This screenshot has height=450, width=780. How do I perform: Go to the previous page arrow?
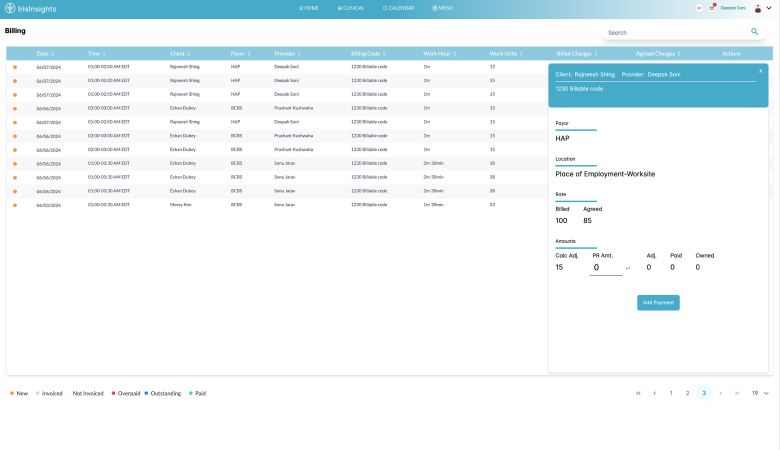[x=655, y=393]
